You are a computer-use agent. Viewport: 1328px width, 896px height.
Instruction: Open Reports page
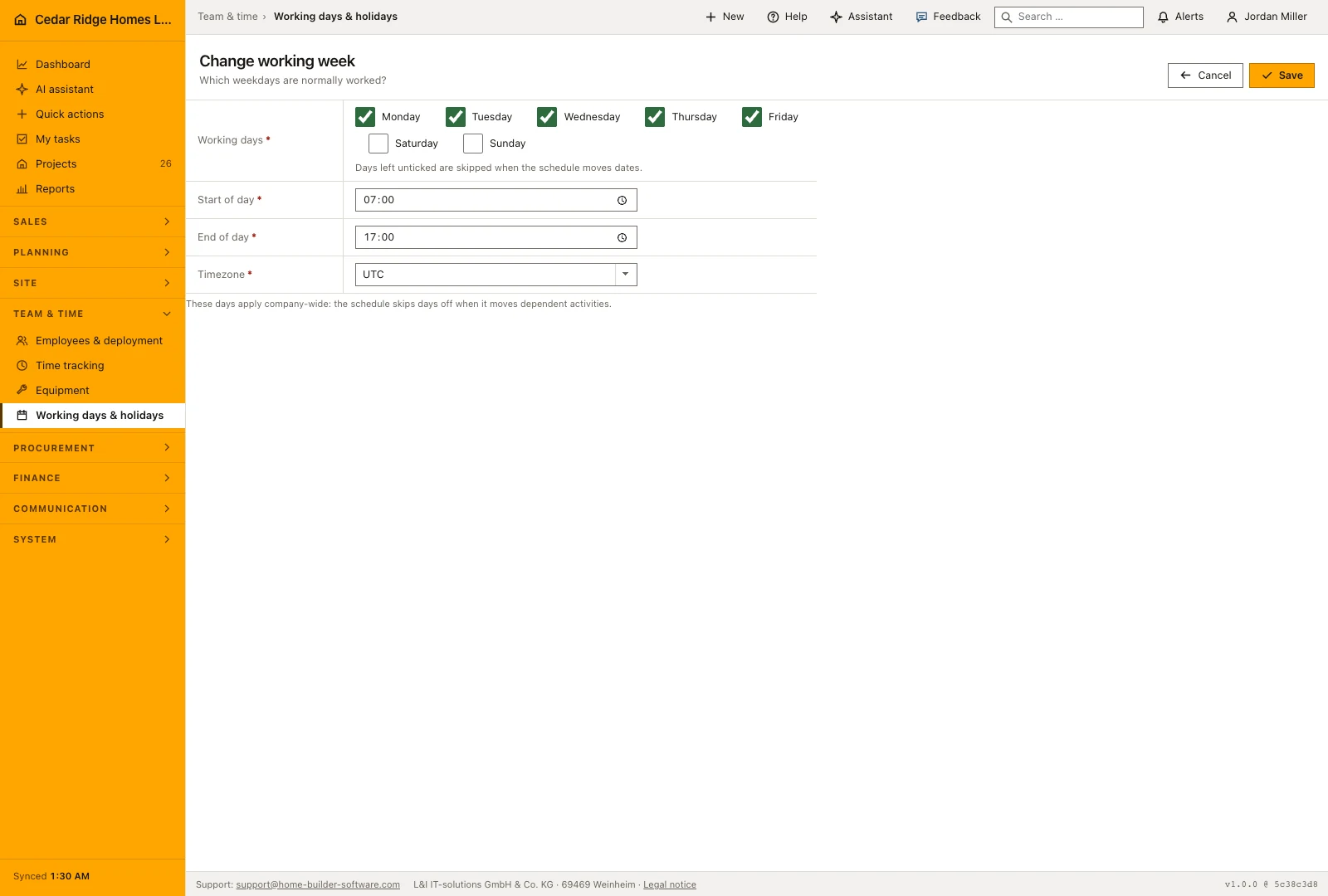(92, 189)
